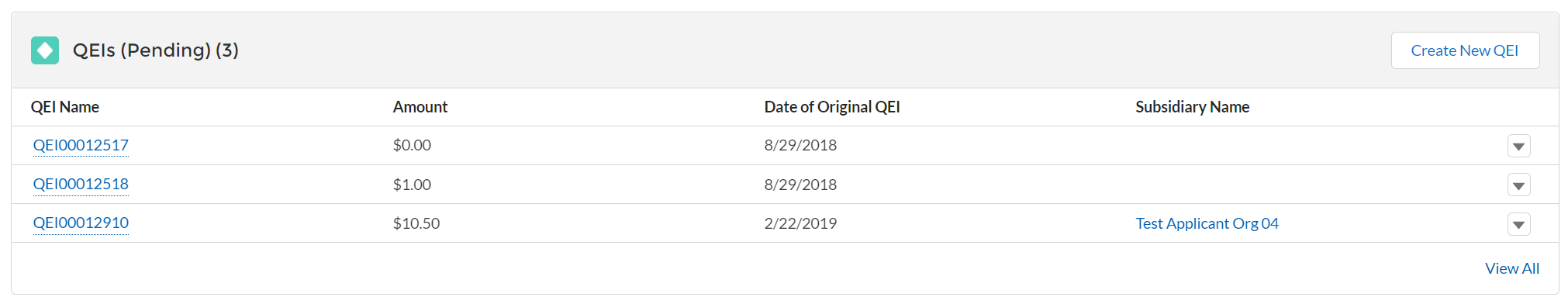
Task: Open the QEIs (Pending) (3) list title
Action: coord(156,50)
